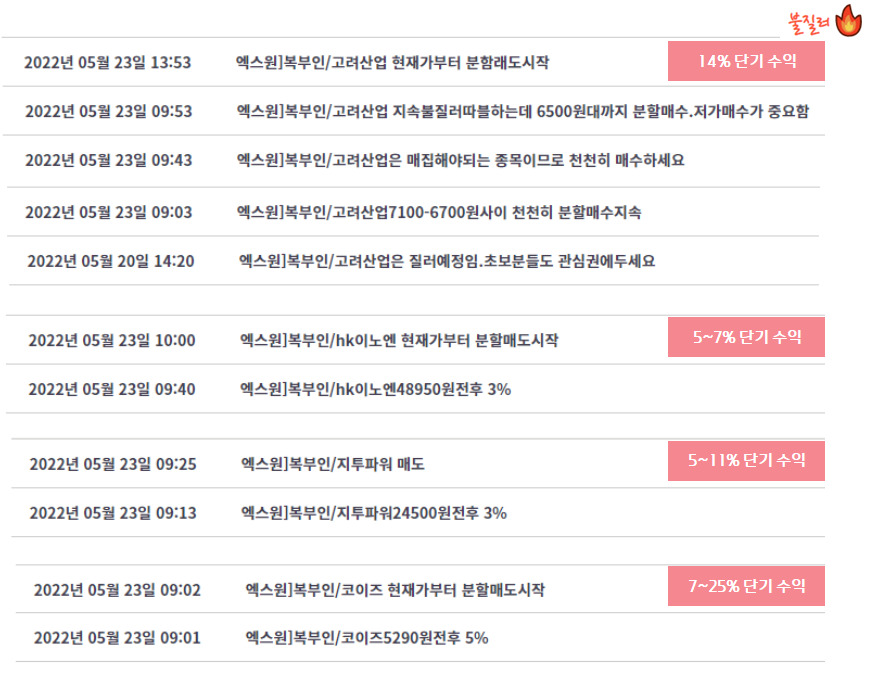This screenshot has height=673, width=870.
Task: Click the 7~25% 단기 수익 badge
Action: [746, 586]
